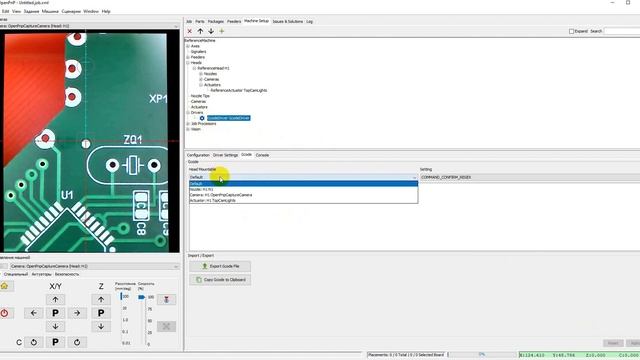The height and width of the screenshot is (360, 640).
Task: Expand the Nozzles node under ReferenceHead
Action: 201,74
